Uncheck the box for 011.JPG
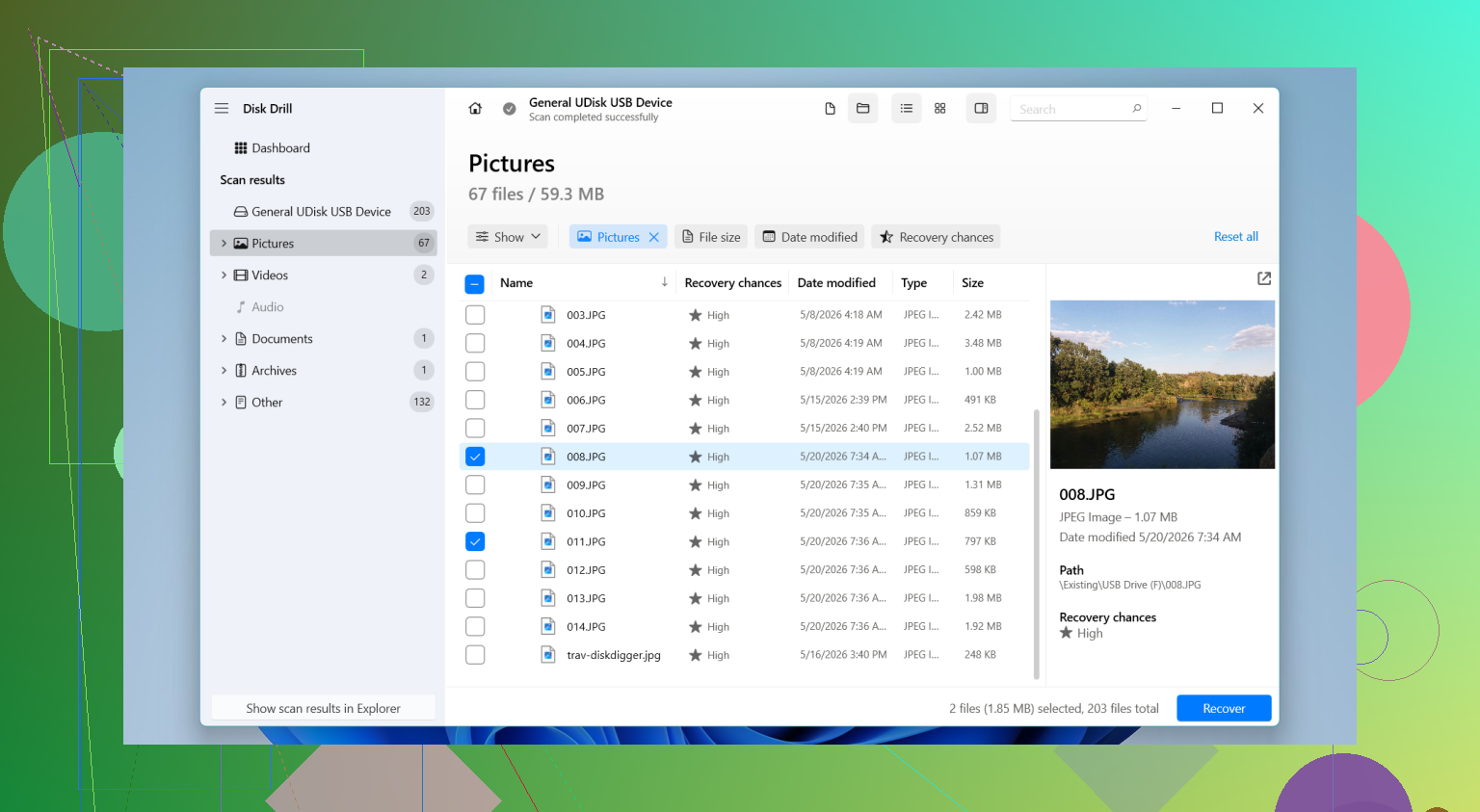The width and height of the screenshot is (1480, 812). pos(475,541)
